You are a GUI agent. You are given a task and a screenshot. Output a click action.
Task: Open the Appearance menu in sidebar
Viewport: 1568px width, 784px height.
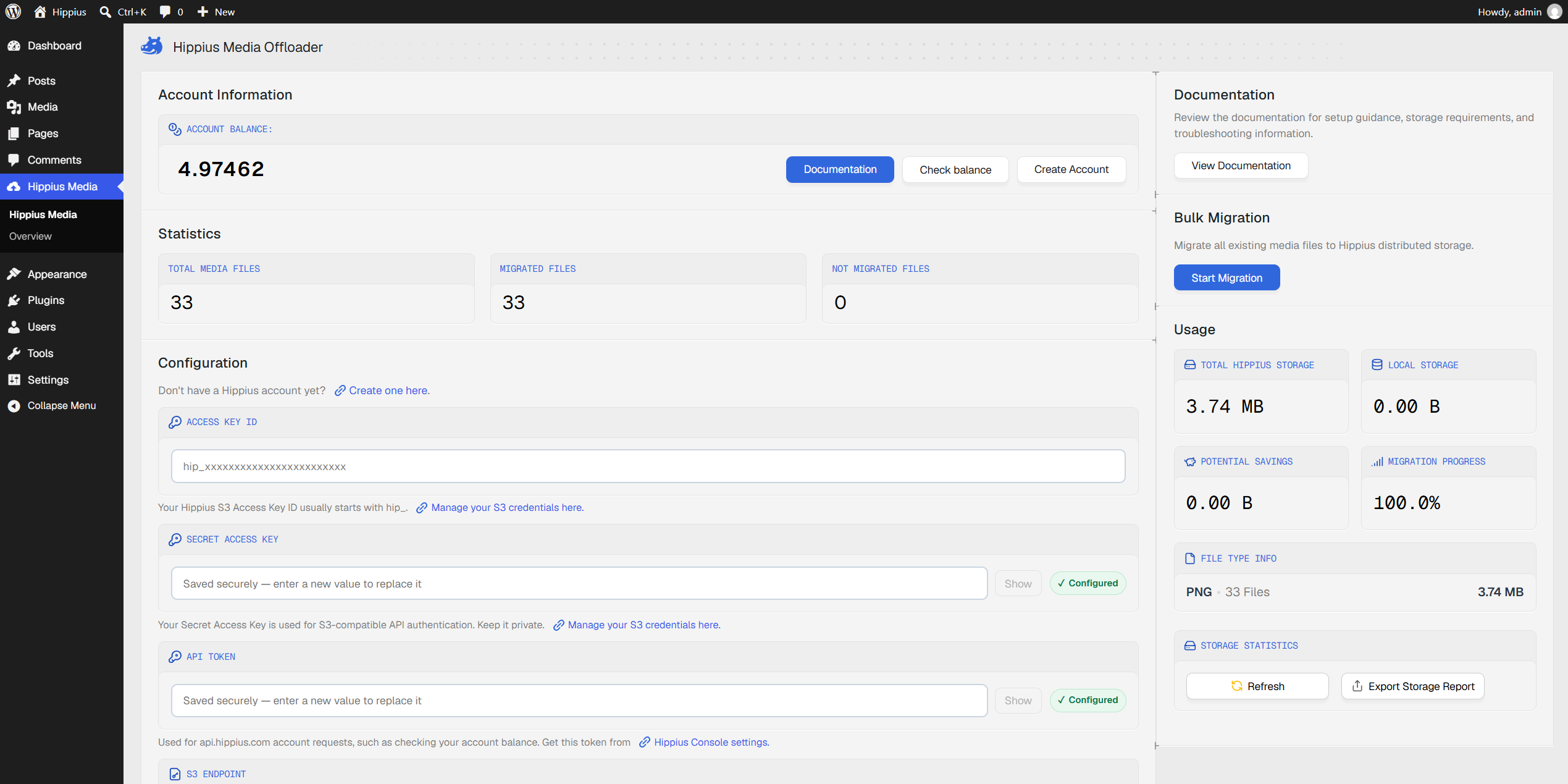(x=62, y=274)
